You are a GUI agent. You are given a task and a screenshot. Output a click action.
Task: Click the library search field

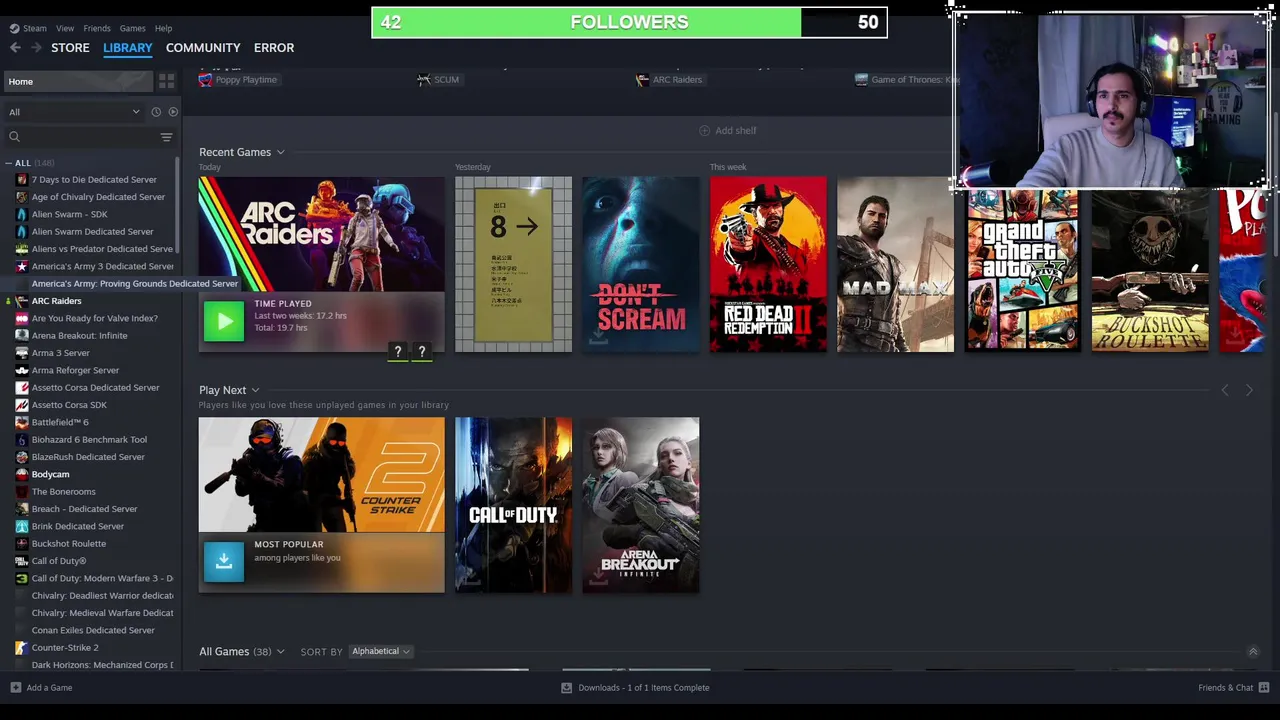coord(82,137)
